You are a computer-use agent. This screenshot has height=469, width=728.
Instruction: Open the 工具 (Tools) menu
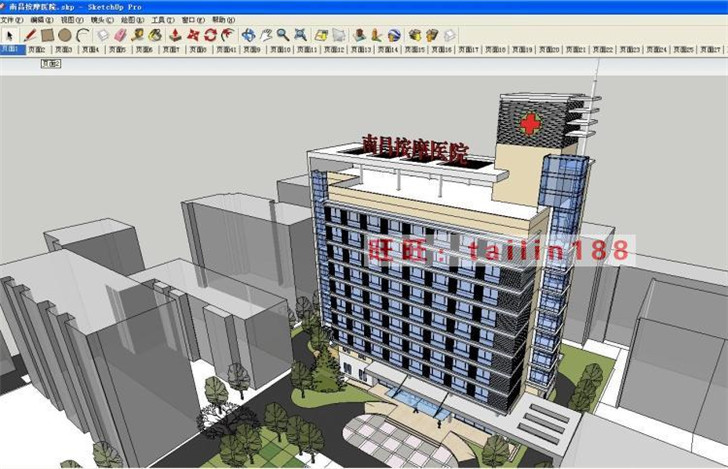click(x=163, y=20)
